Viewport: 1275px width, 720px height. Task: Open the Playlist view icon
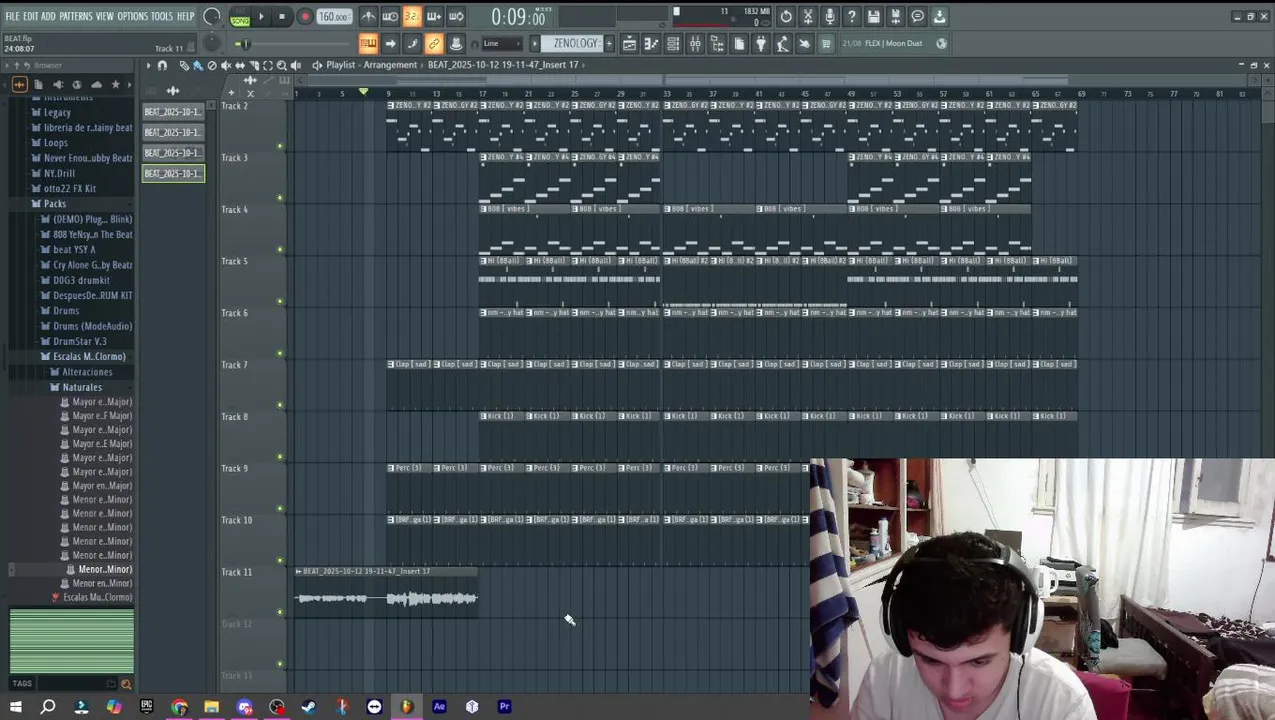629,43
